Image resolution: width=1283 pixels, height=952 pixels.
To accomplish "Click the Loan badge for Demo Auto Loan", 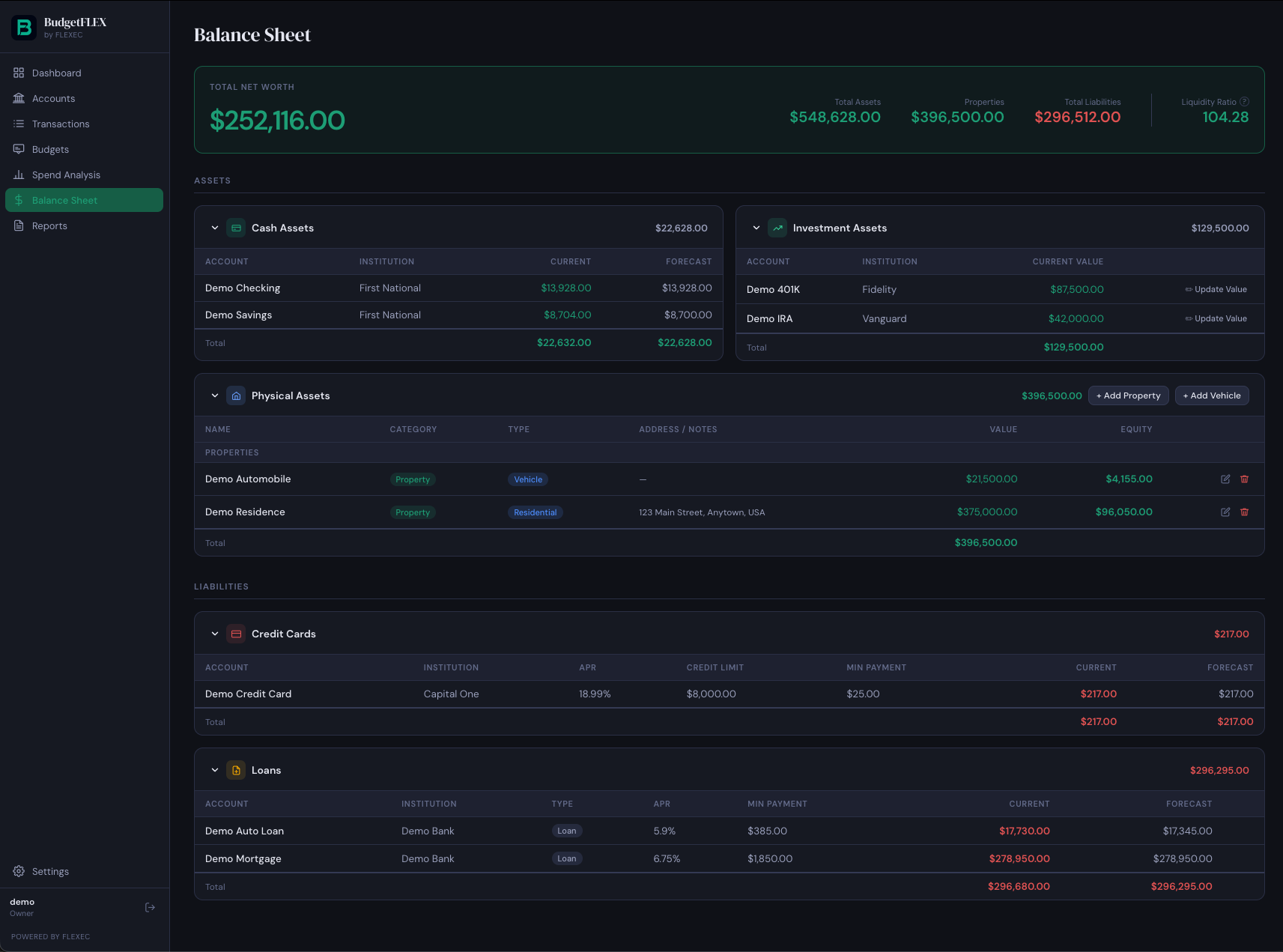I will (567, 831).
